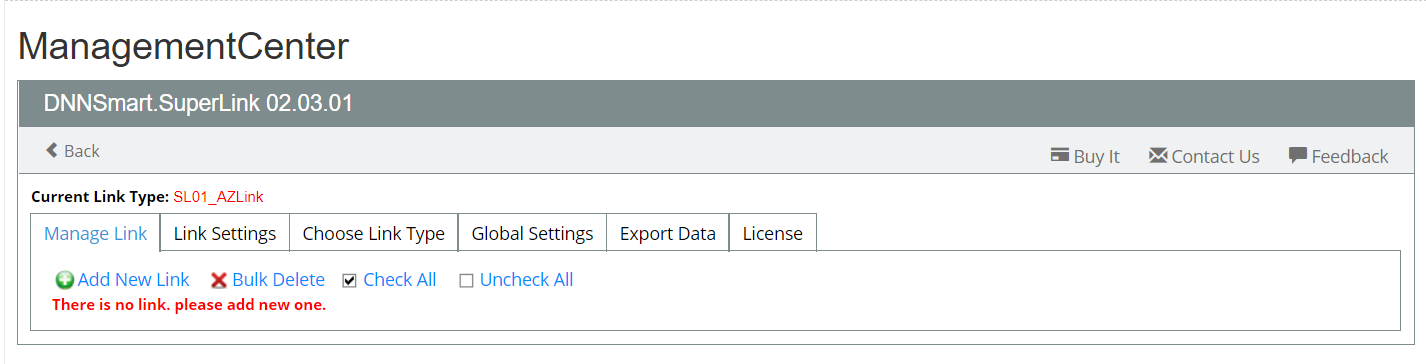Viewport: 1426px width, 364px height.
Task: Click the green plus icon for Add New Link
Action: pos(64,280)
